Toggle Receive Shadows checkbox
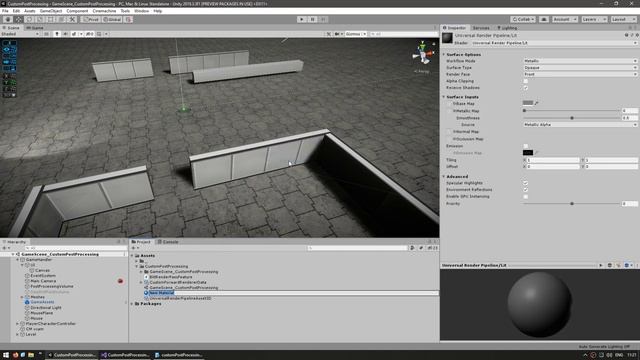640x360 pixels. pos(526,88)
